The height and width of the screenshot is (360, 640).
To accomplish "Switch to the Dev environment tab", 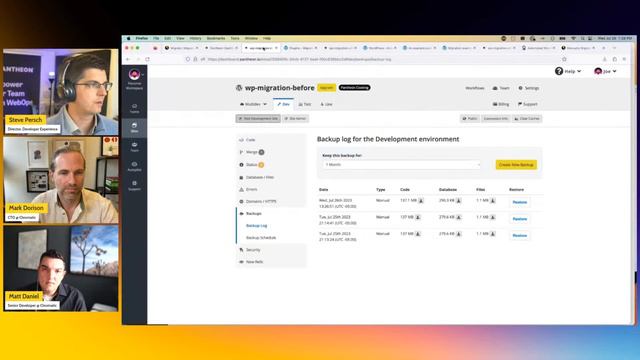I will click(283, 104).
